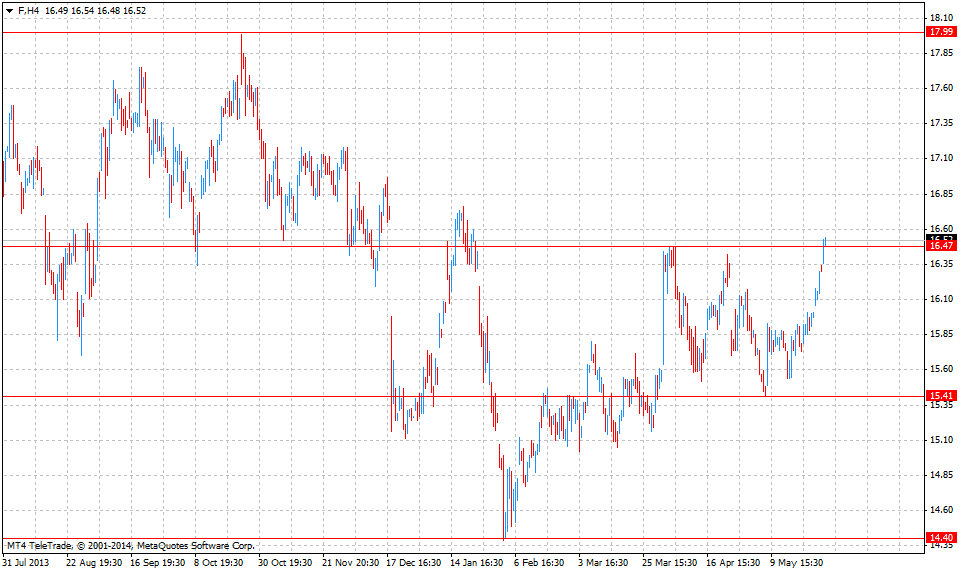The width and height of the screenshot is (964, 571).
Task: Click the 17.60 price axis label
Action: point(942,88)
